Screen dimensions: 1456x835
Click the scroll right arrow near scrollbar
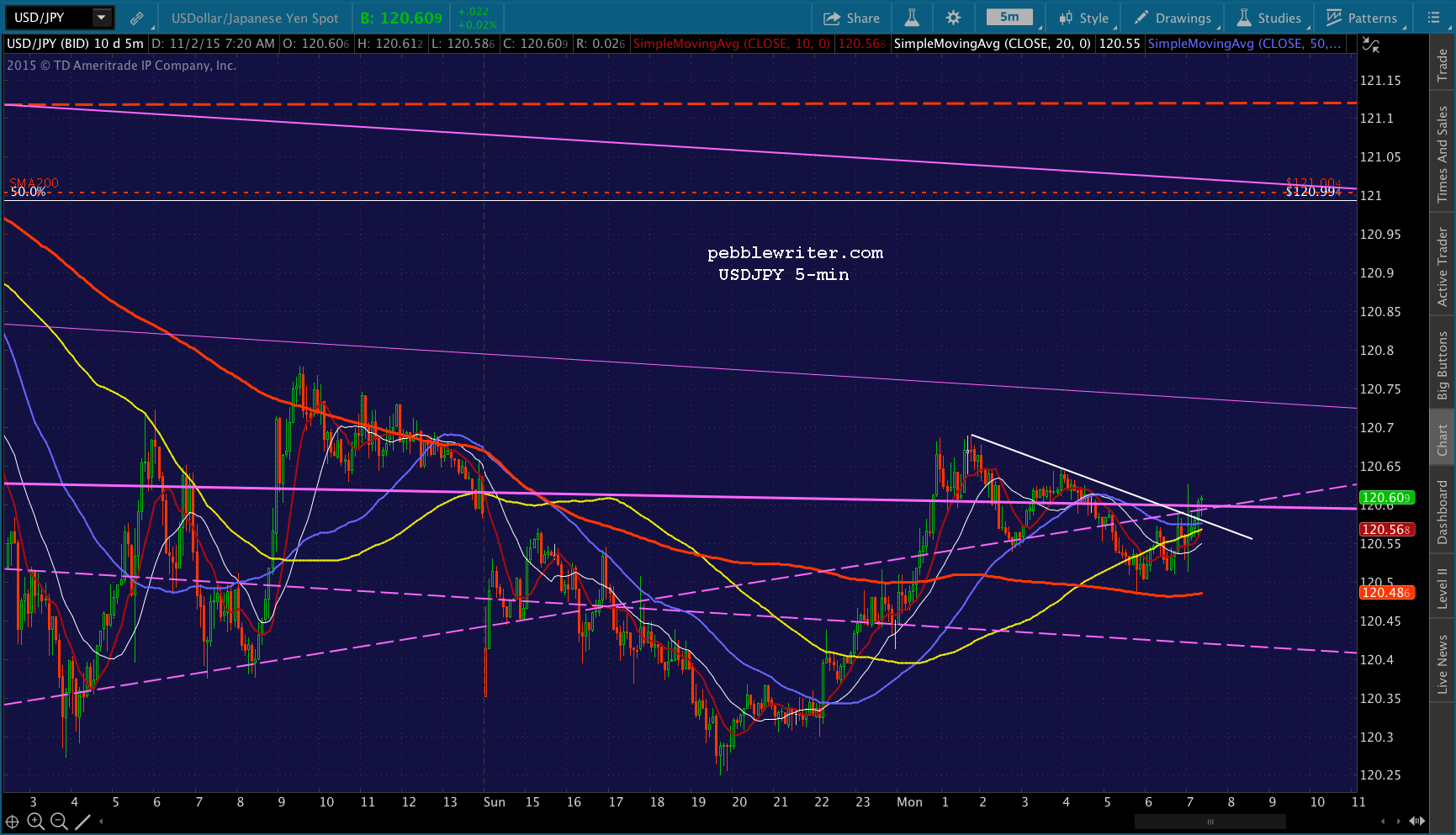(x=1399, y=822)
